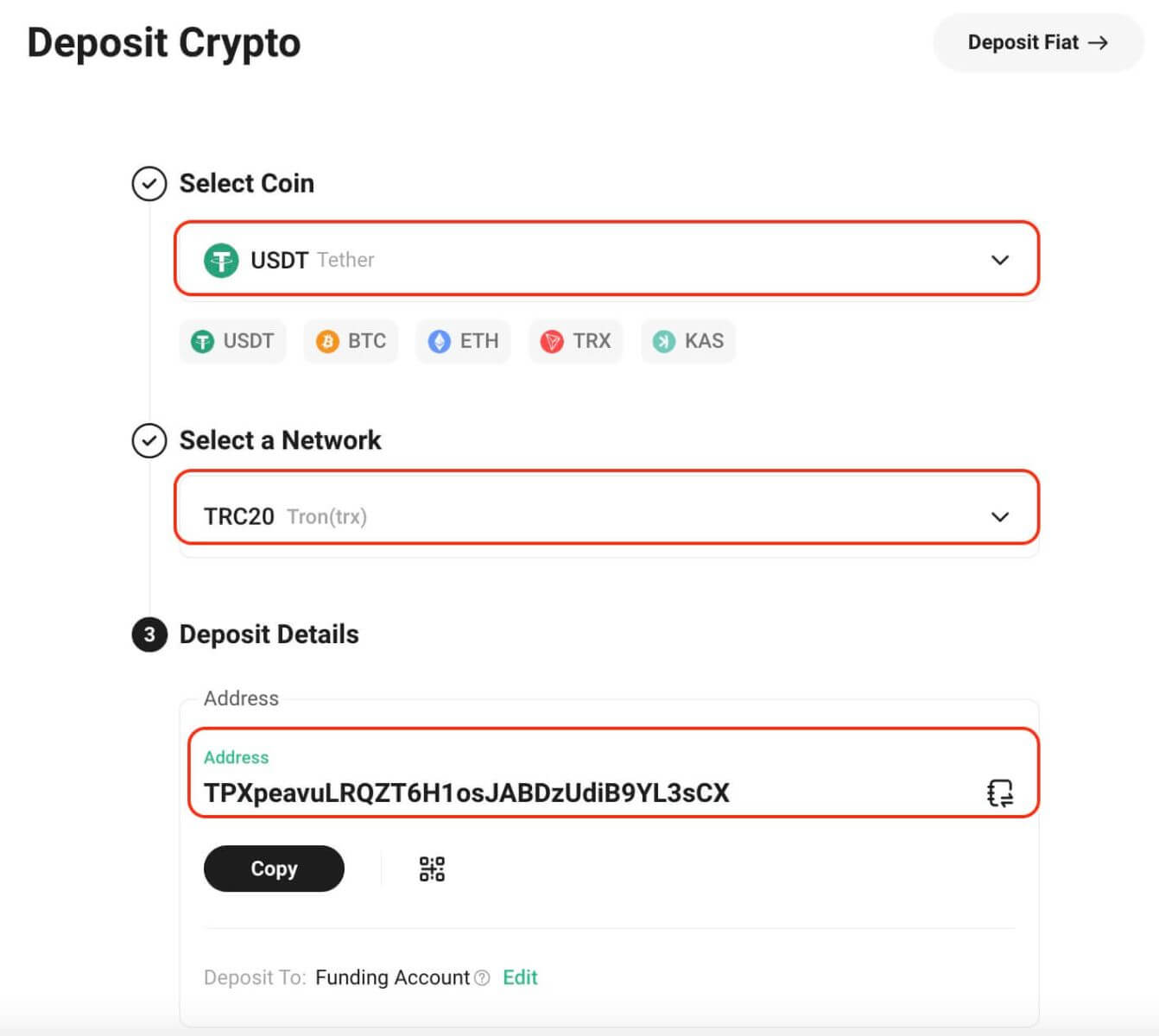Open the chevron on the Select Coin field

point(1000,259)
